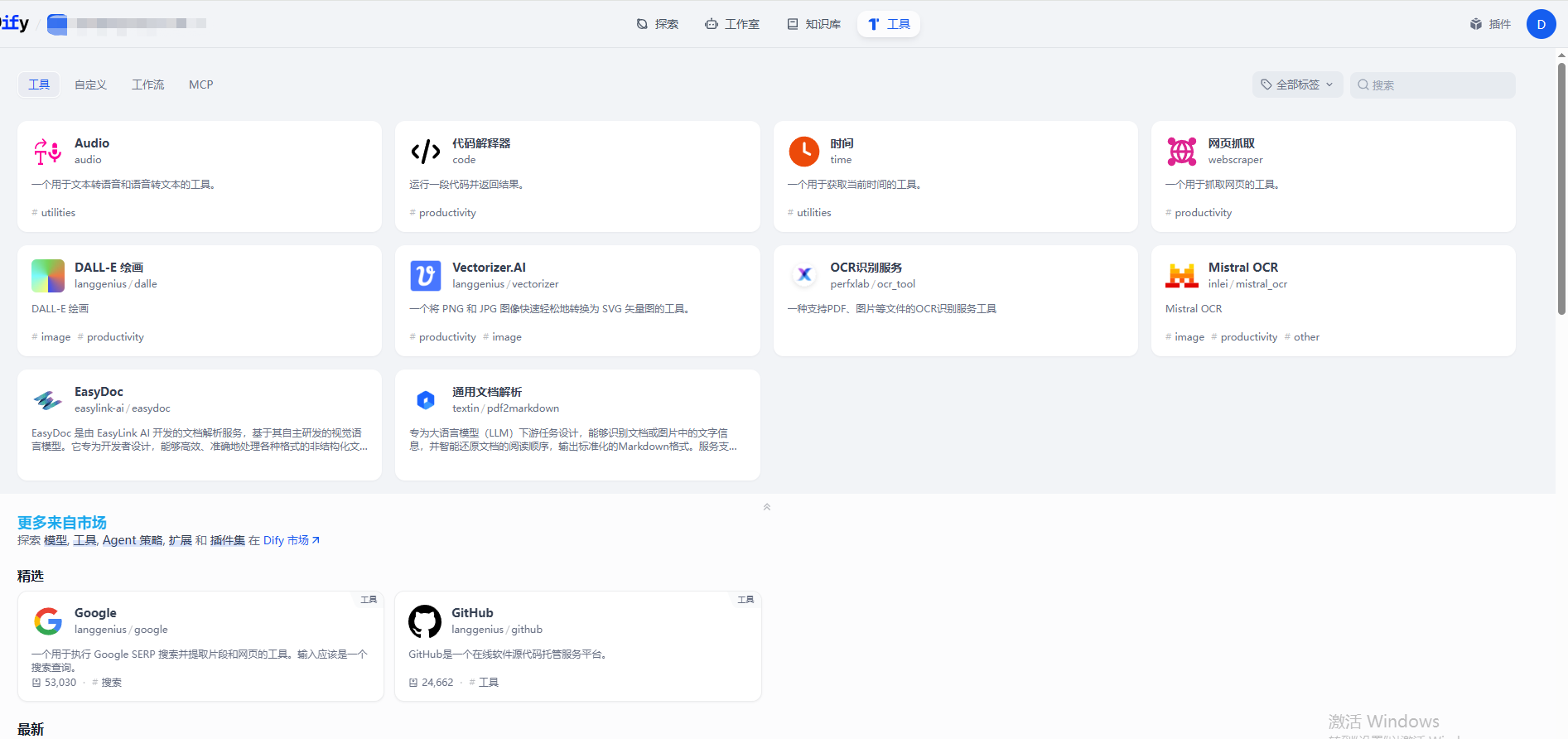
Task: Open the Dify 市场 link
Action: (292, 540)
